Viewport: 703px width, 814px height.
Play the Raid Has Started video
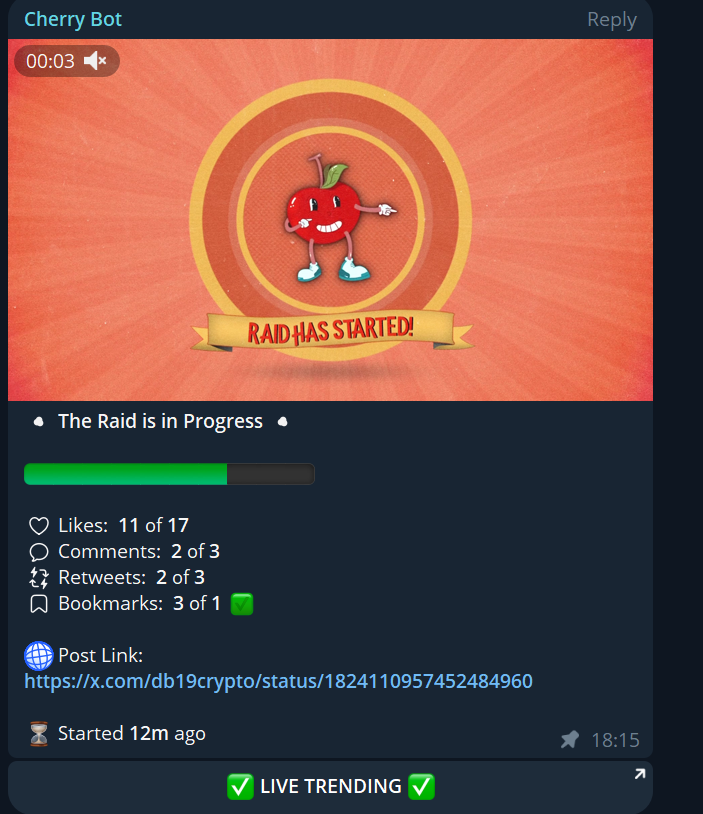[x=330, y=220]
